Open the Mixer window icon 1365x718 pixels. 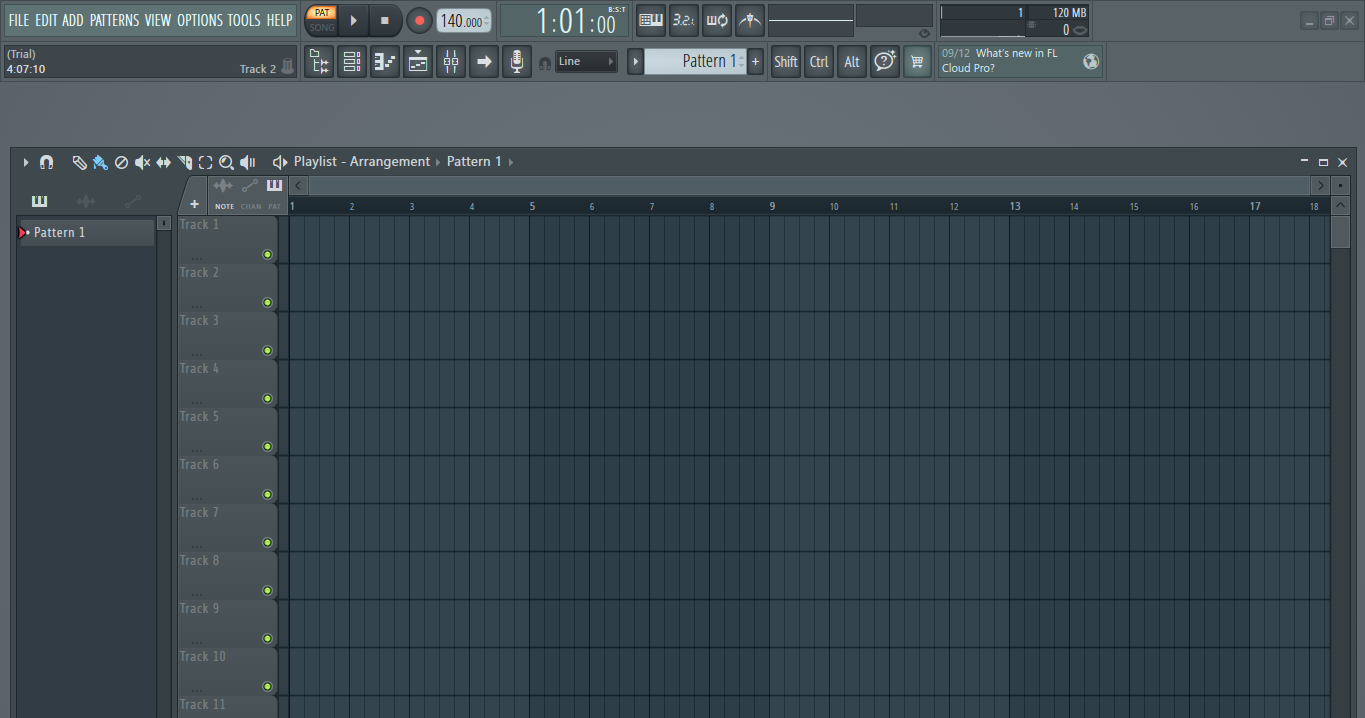pyautogui.click(x=451, y=62)
